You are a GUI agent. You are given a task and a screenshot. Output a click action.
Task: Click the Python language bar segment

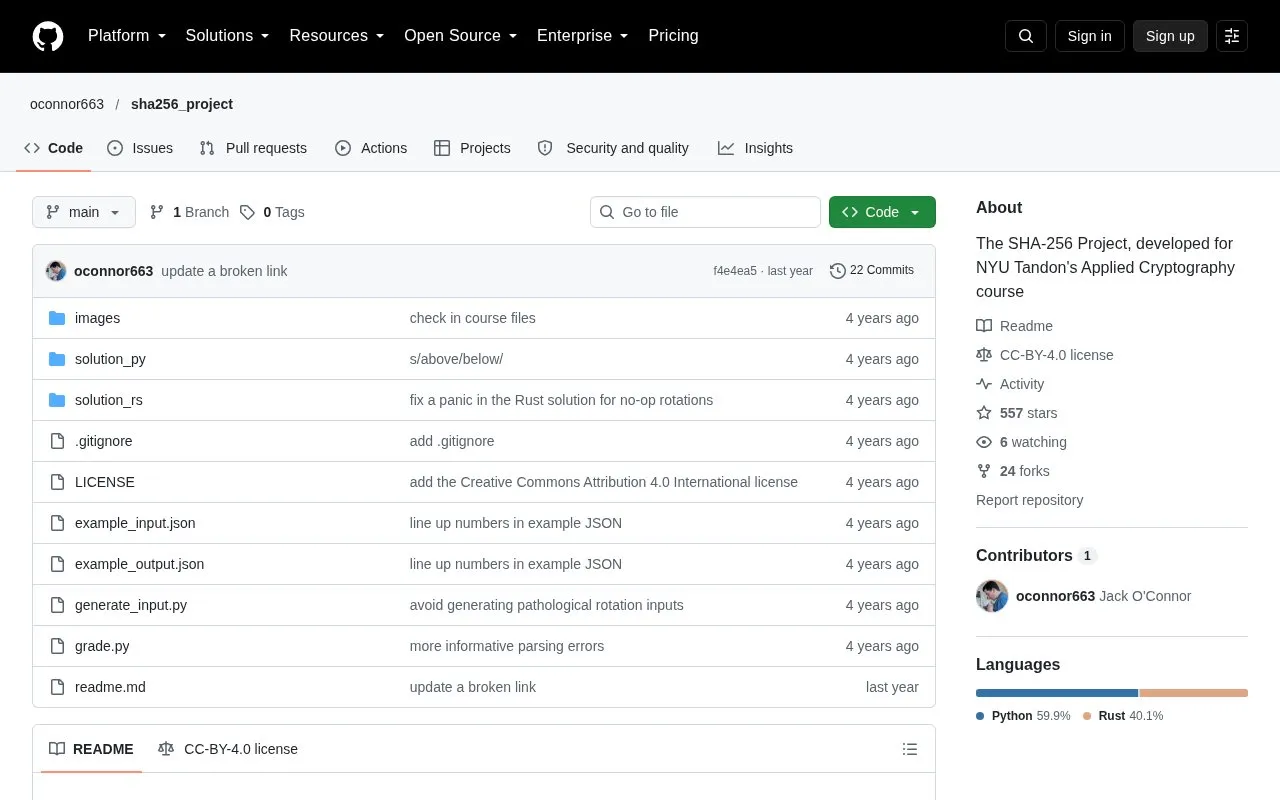[x=1057, y=693]
